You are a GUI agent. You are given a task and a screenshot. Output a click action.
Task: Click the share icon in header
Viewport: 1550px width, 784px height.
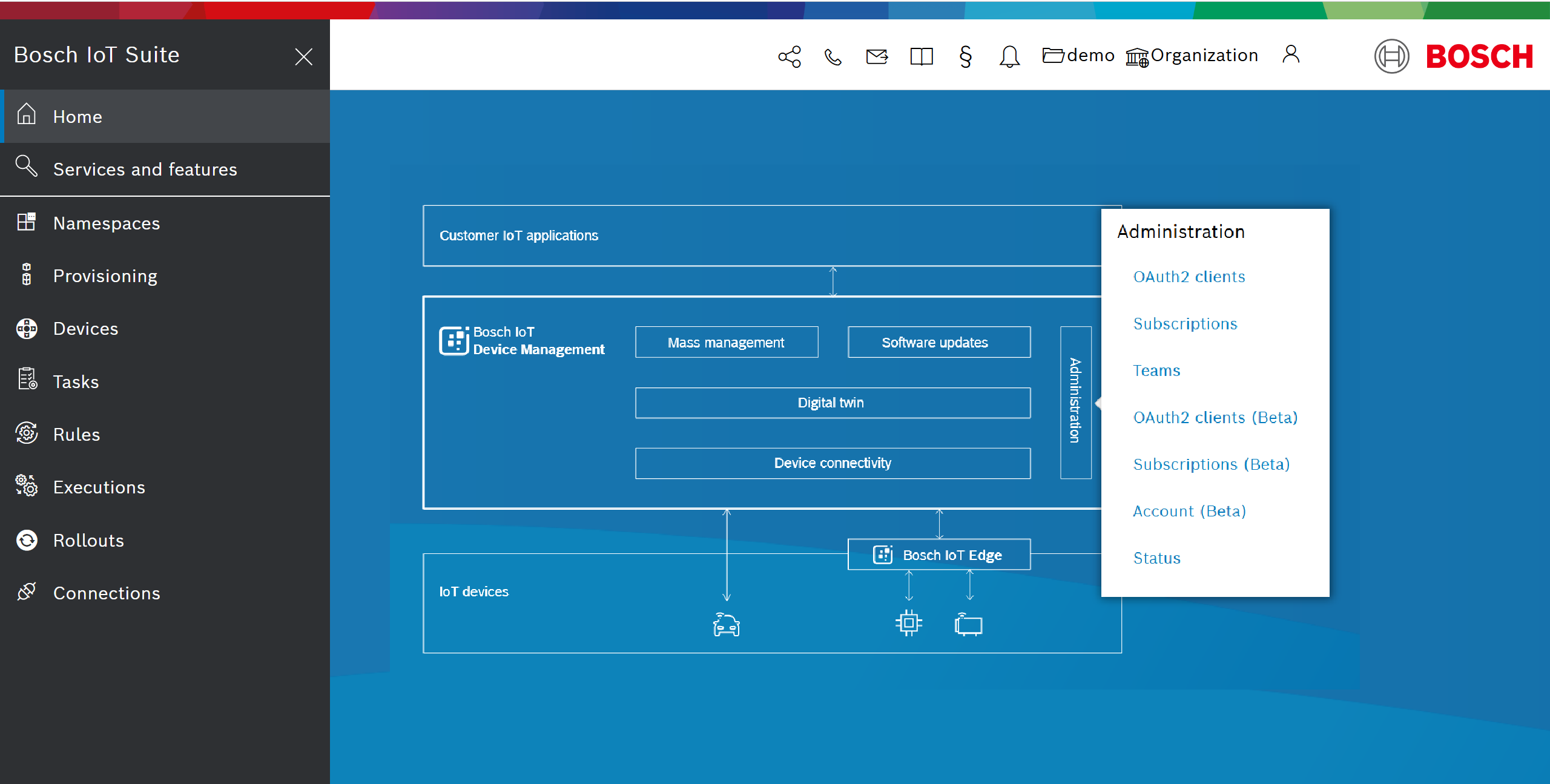tap(790, 57)
